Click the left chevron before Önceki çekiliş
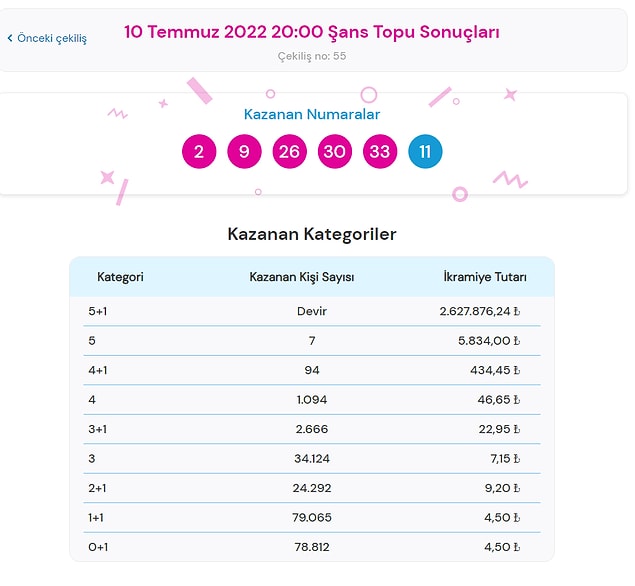 (x=10, y=38)
